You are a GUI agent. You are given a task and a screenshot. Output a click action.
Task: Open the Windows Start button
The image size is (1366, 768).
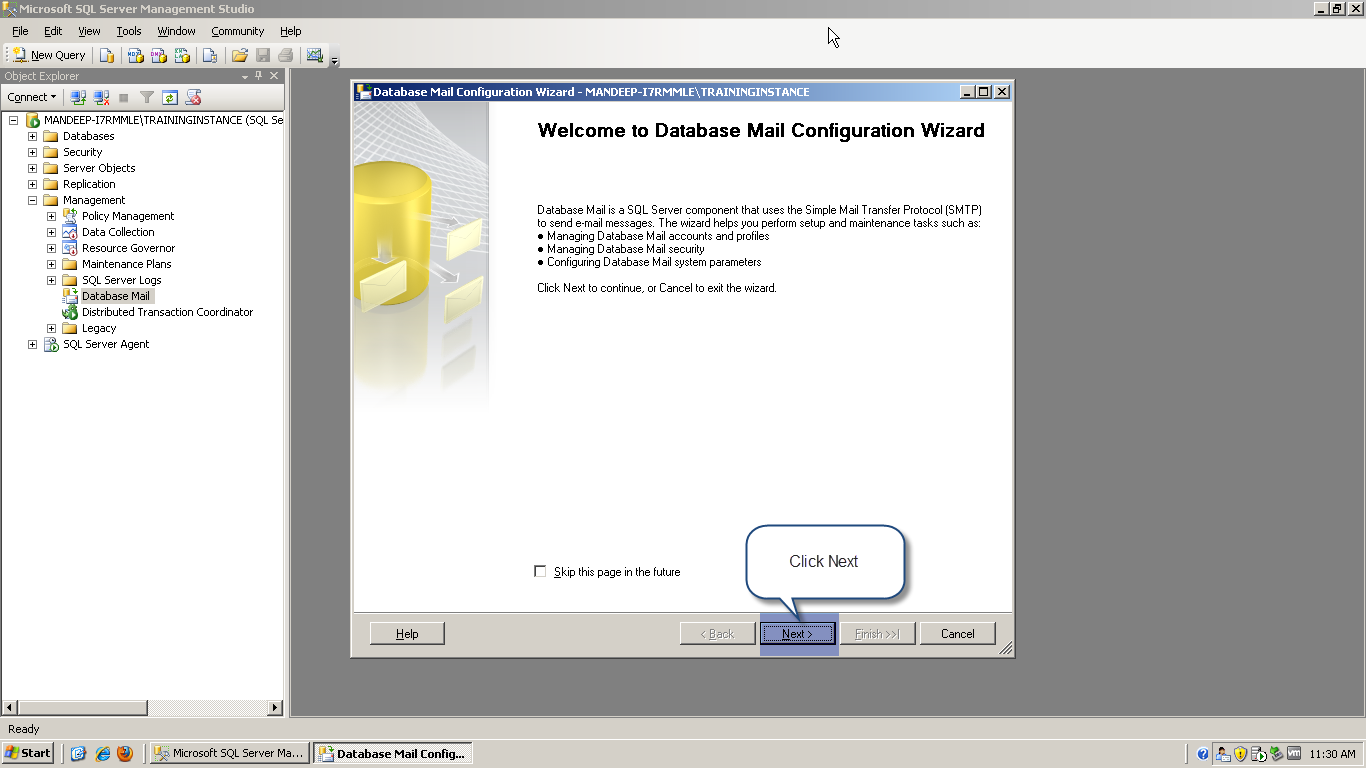tap(28, 753)
